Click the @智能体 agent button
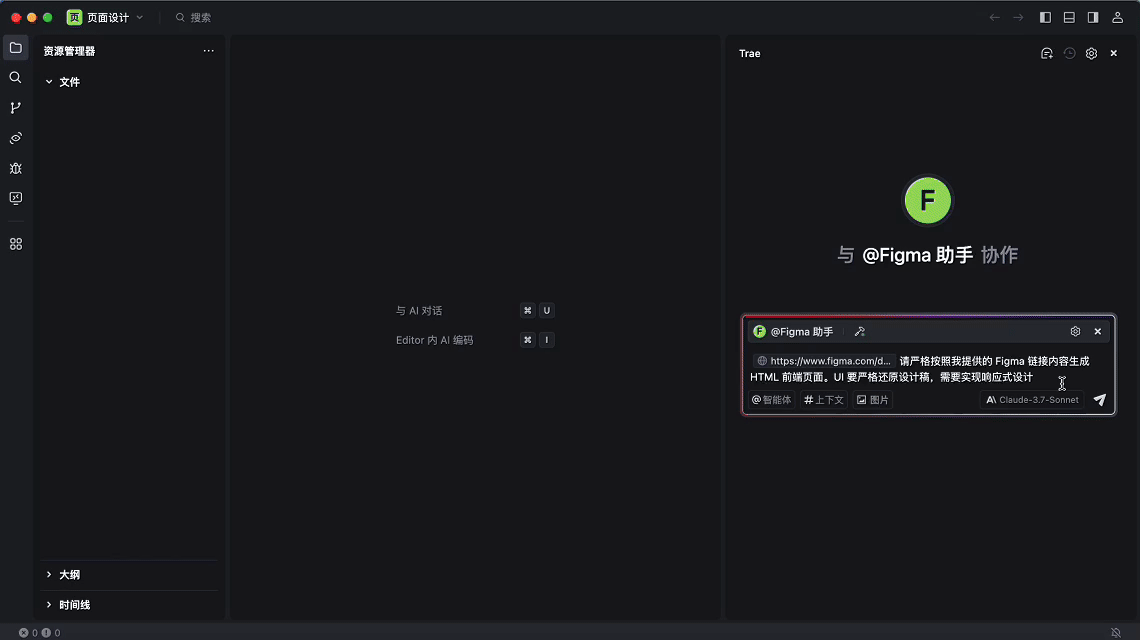 coord(771,400)
